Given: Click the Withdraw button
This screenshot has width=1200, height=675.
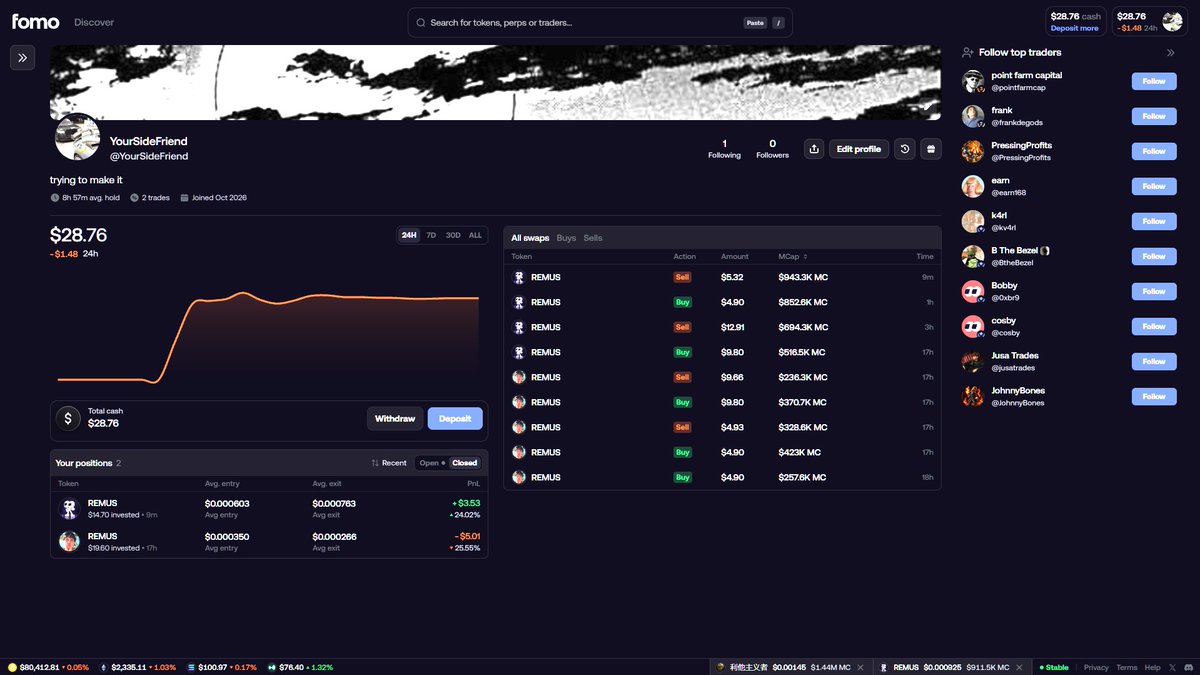Looking at the screenshot, I should [x=395, y=419].
